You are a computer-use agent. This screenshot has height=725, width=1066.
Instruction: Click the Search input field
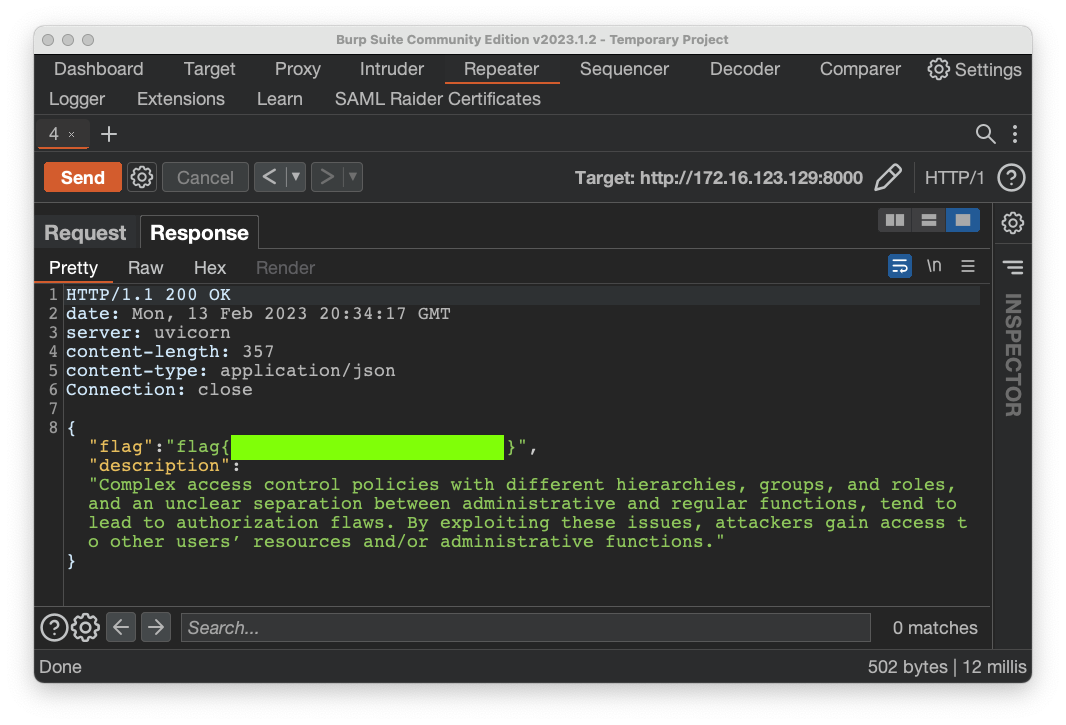pos(525,628)
